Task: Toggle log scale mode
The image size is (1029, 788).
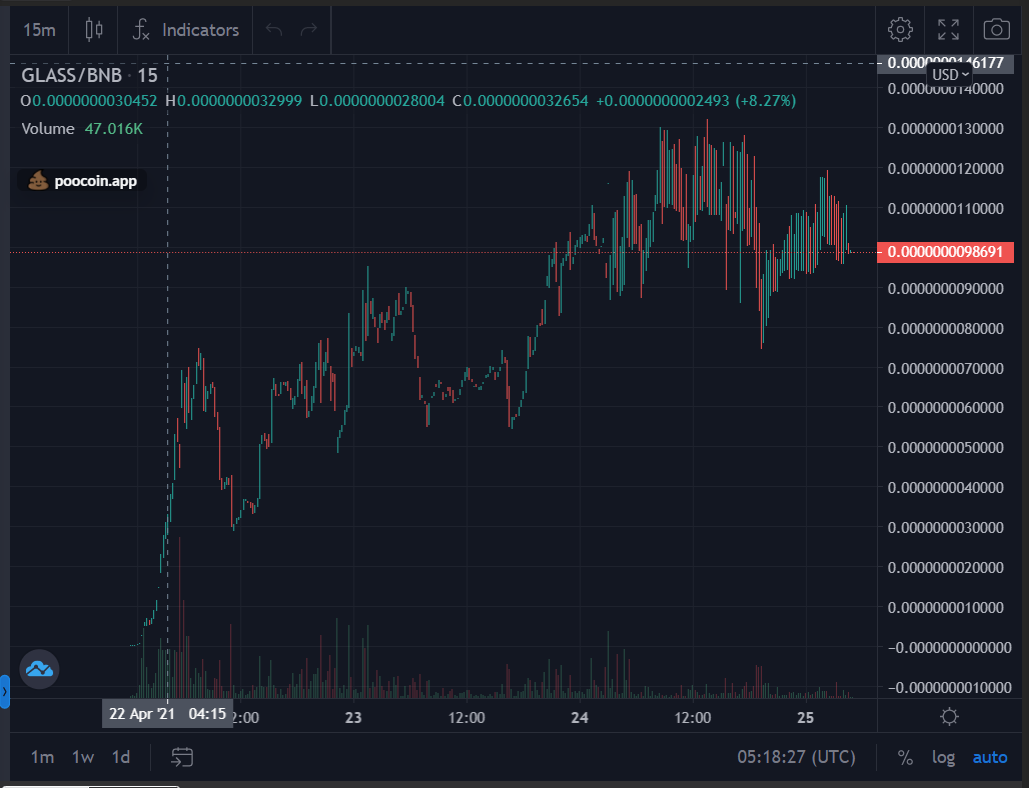Action: tap(943, 758)
